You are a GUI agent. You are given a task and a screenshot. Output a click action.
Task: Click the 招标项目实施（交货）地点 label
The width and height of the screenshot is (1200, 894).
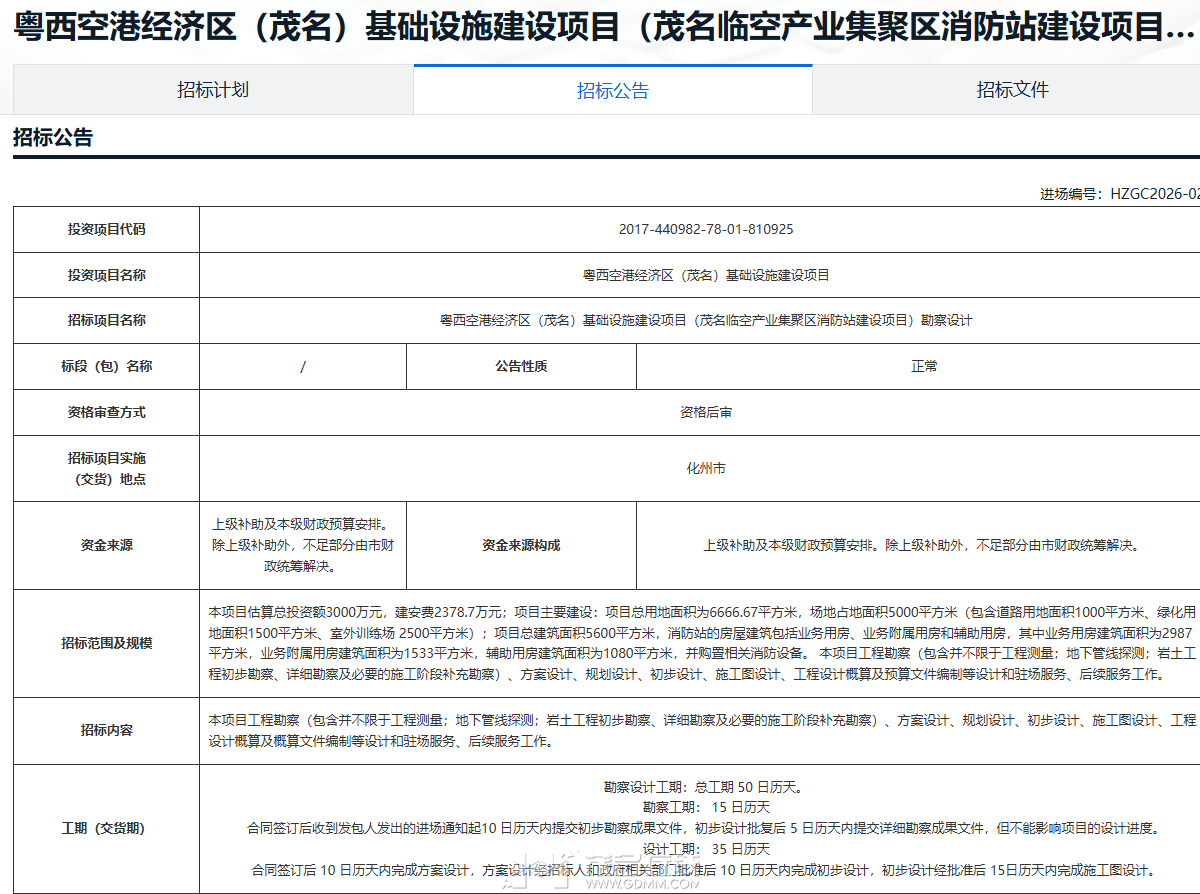click(x=106, y=468)
